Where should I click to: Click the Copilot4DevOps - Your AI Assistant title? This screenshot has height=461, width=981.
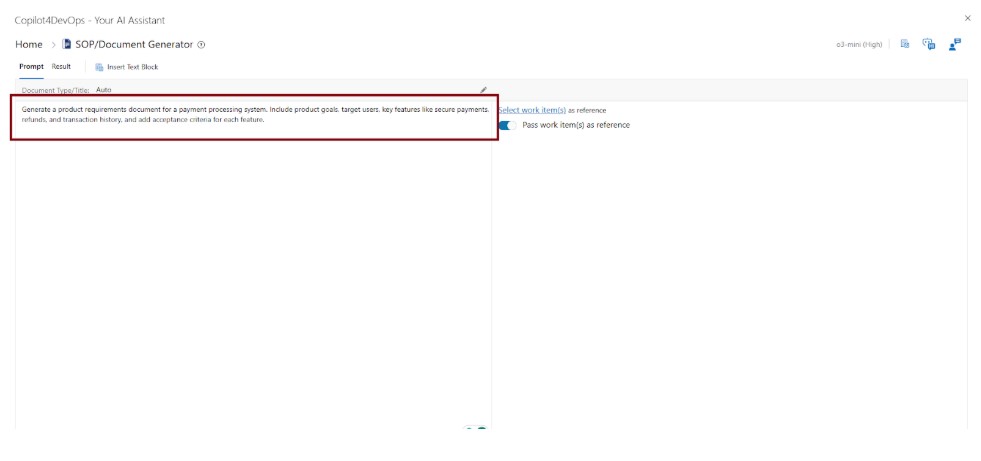point(90,21)
